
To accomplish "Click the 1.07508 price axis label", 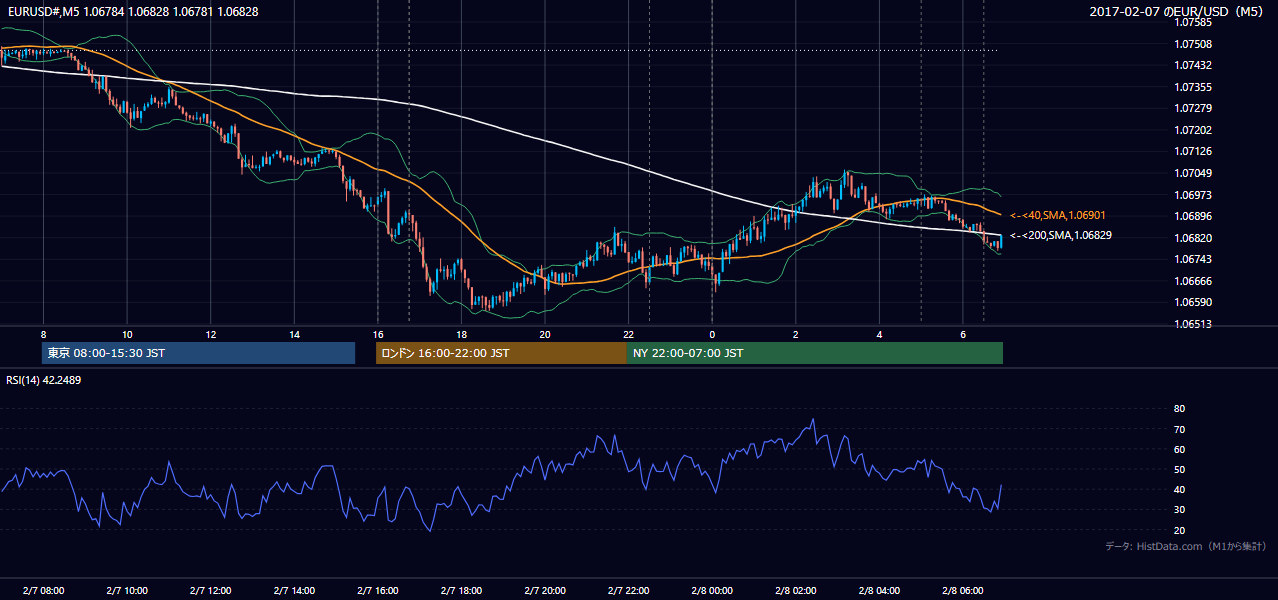I will coord(1193,44).
